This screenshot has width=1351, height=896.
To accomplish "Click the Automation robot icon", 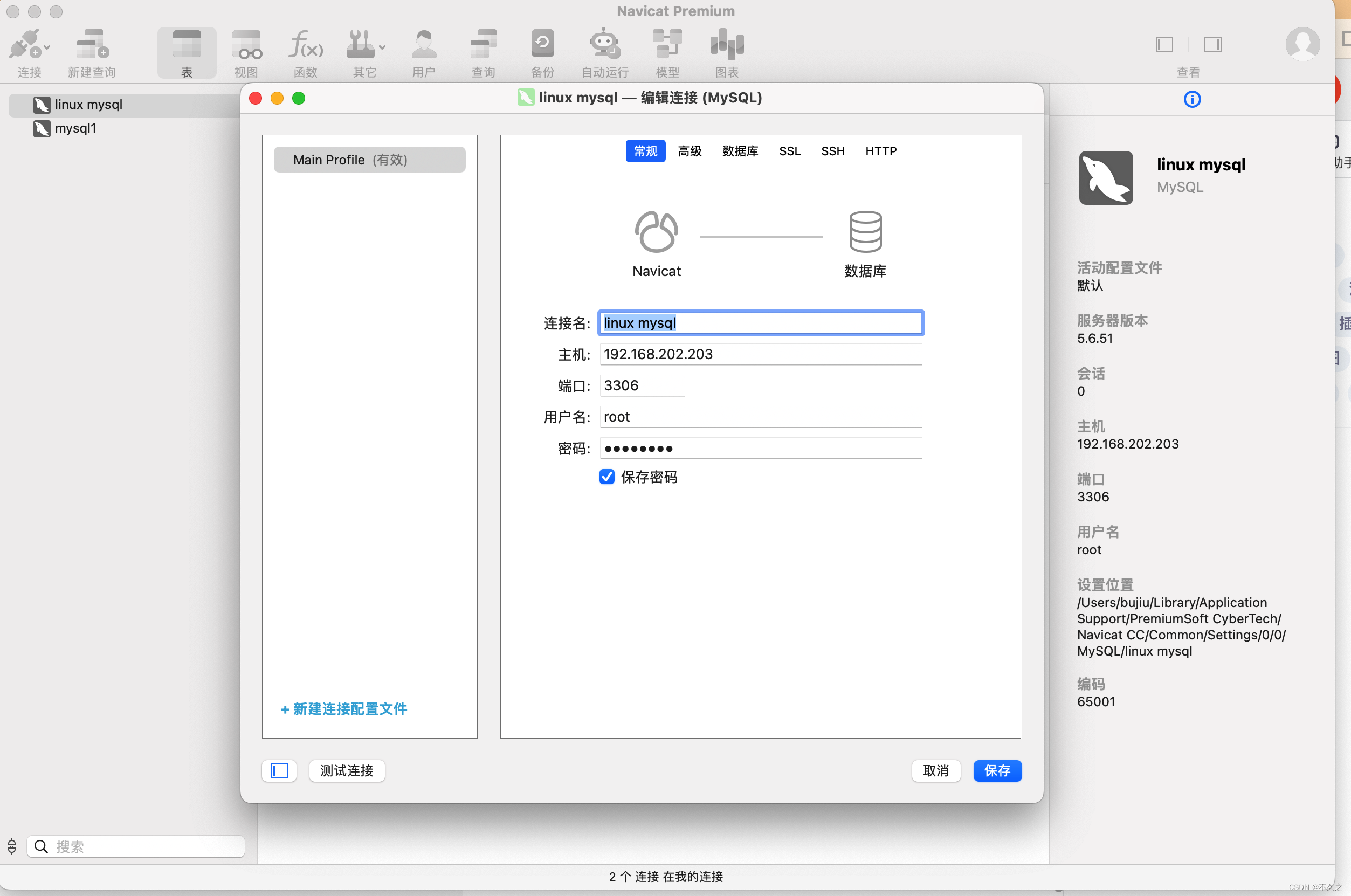I will 605,44.
